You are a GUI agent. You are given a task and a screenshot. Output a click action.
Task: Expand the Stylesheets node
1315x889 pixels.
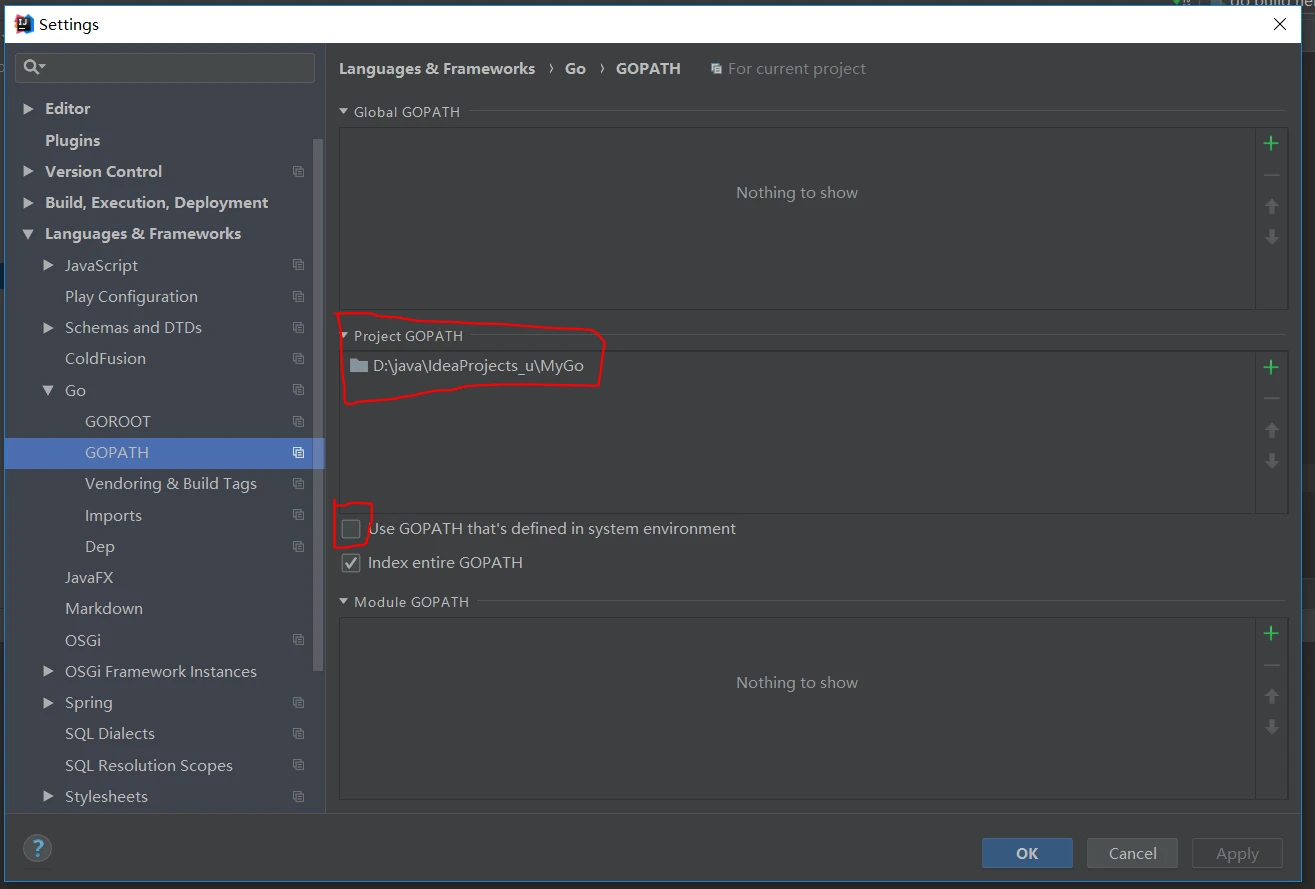(48, 797)
